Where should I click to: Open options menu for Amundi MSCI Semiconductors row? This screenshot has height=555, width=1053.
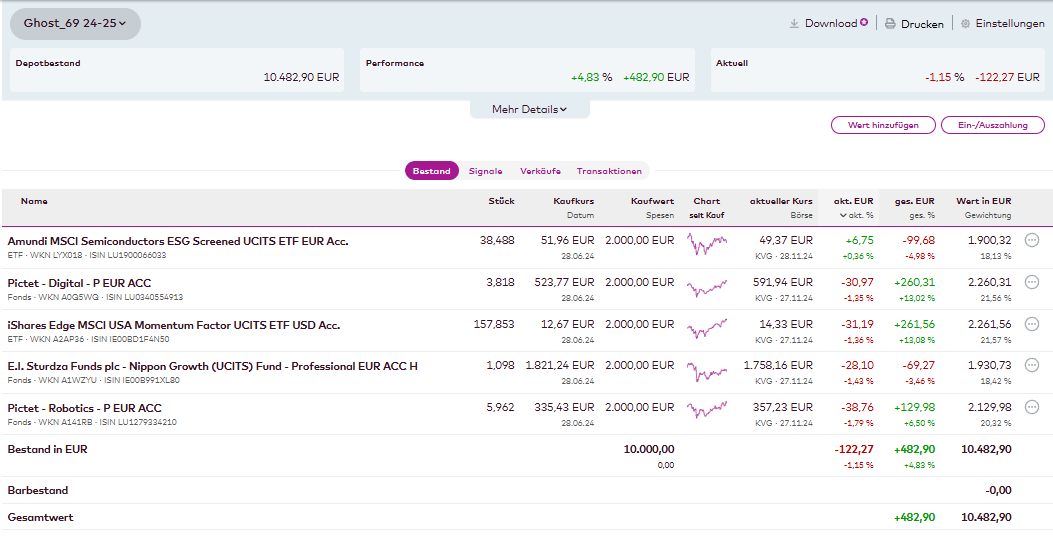[1032, 240]
